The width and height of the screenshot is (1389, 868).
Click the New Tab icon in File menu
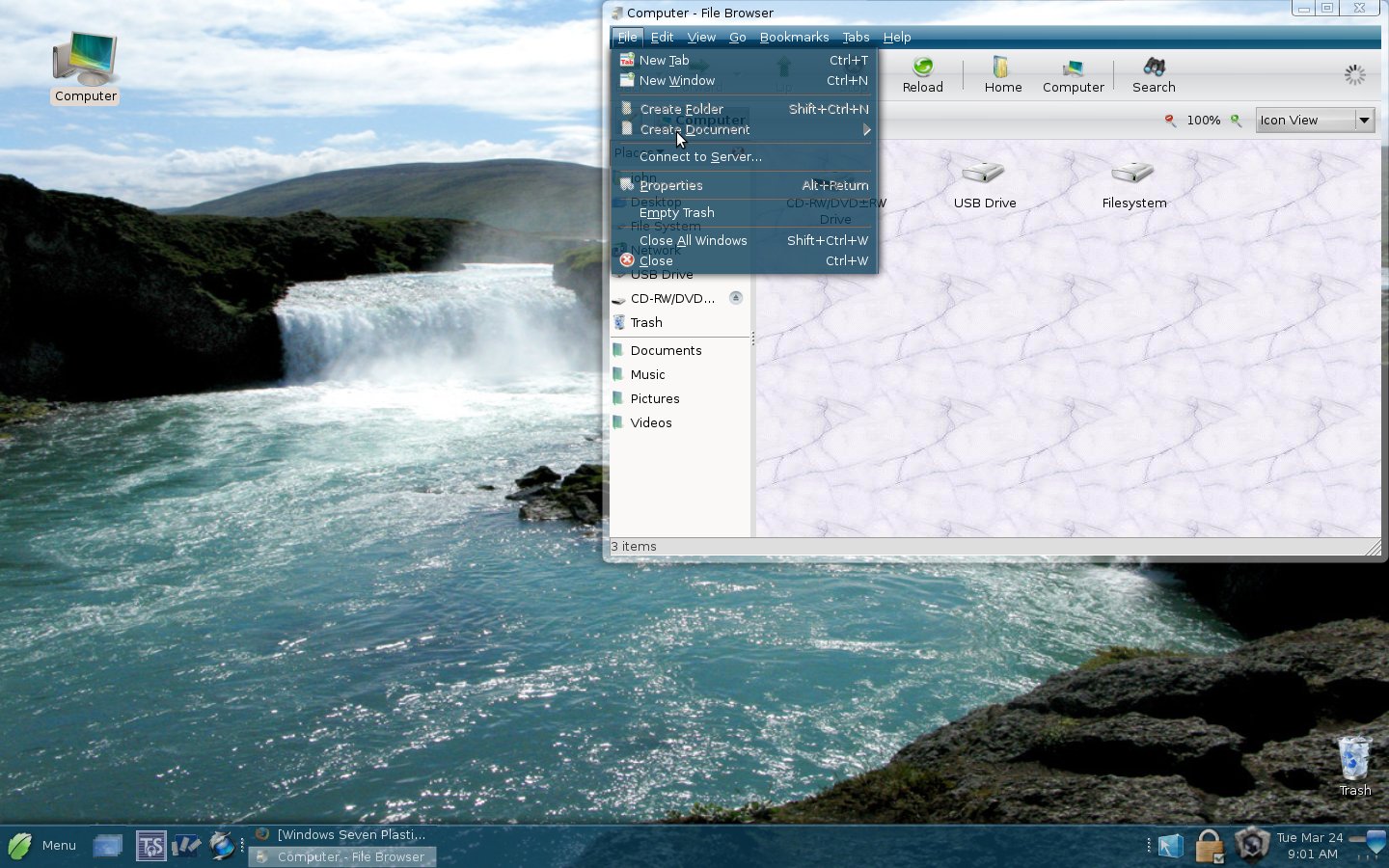point(627,60)
